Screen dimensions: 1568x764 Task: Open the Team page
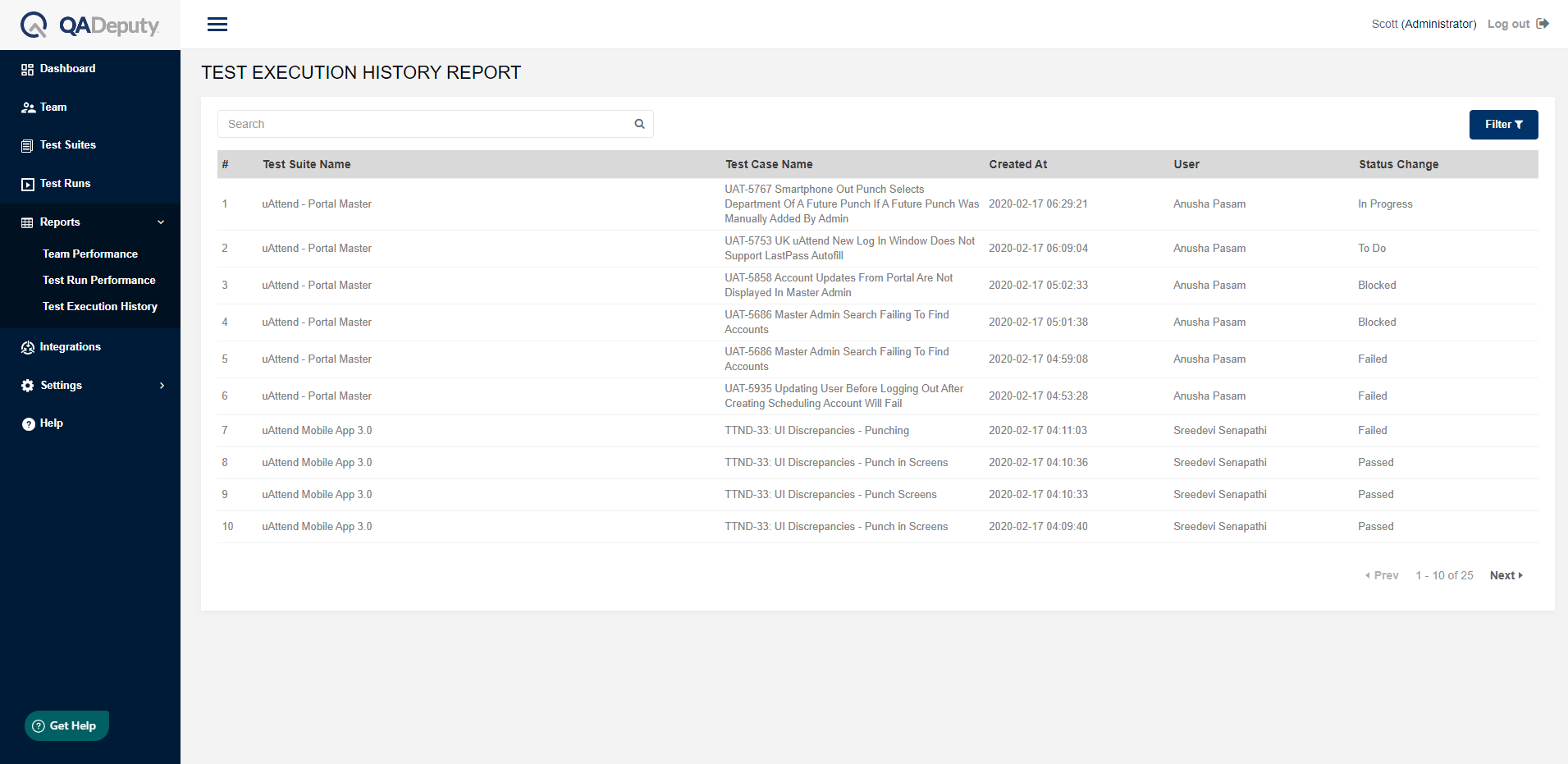53,108
